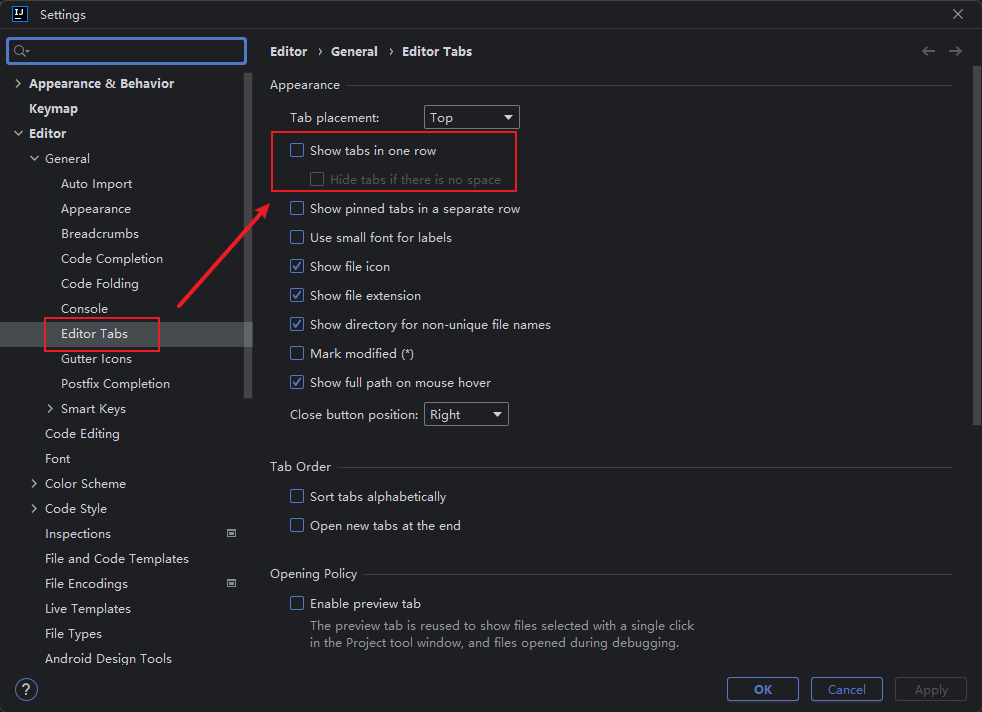The image size is (982, 712).
Task: Open Breadcrumbs settings
Action: coord(100,234)
